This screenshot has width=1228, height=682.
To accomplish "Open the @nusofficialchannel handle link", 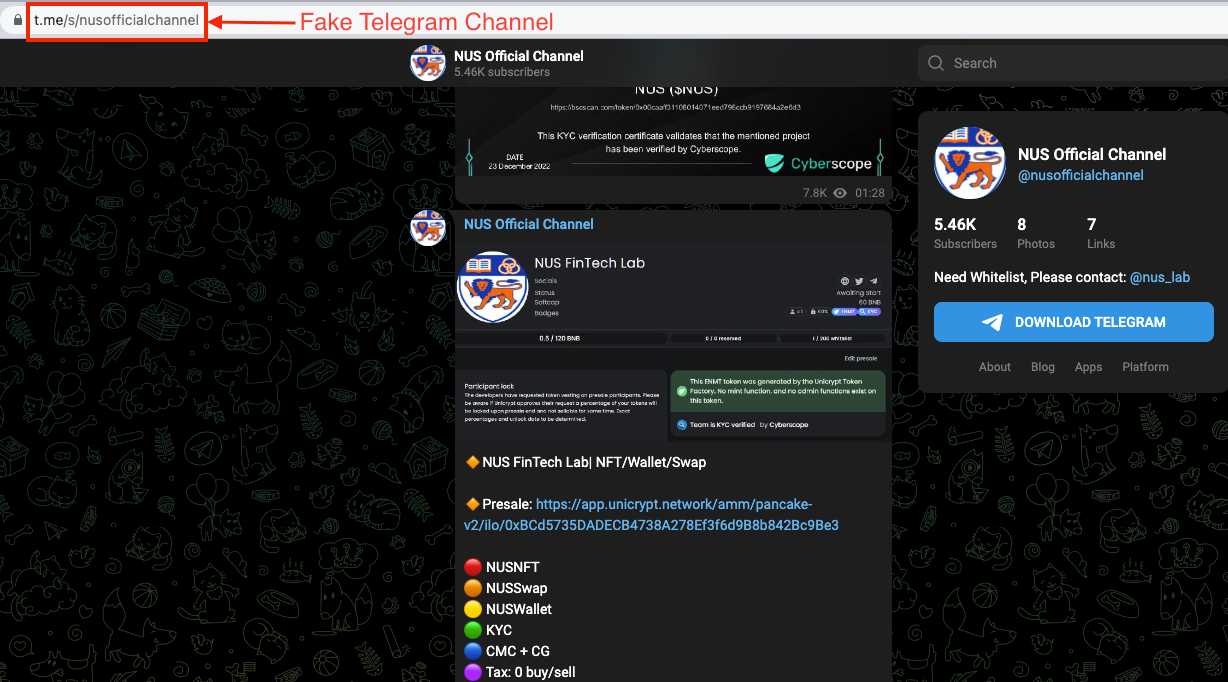I will (x=1080, y=175).
